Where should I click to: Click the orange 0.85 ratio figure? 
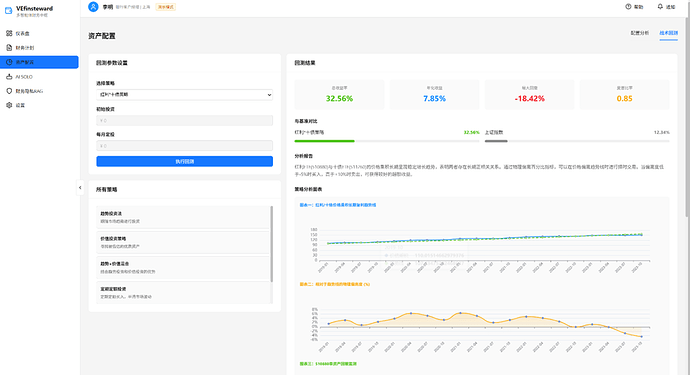click(x=624, y=99)
